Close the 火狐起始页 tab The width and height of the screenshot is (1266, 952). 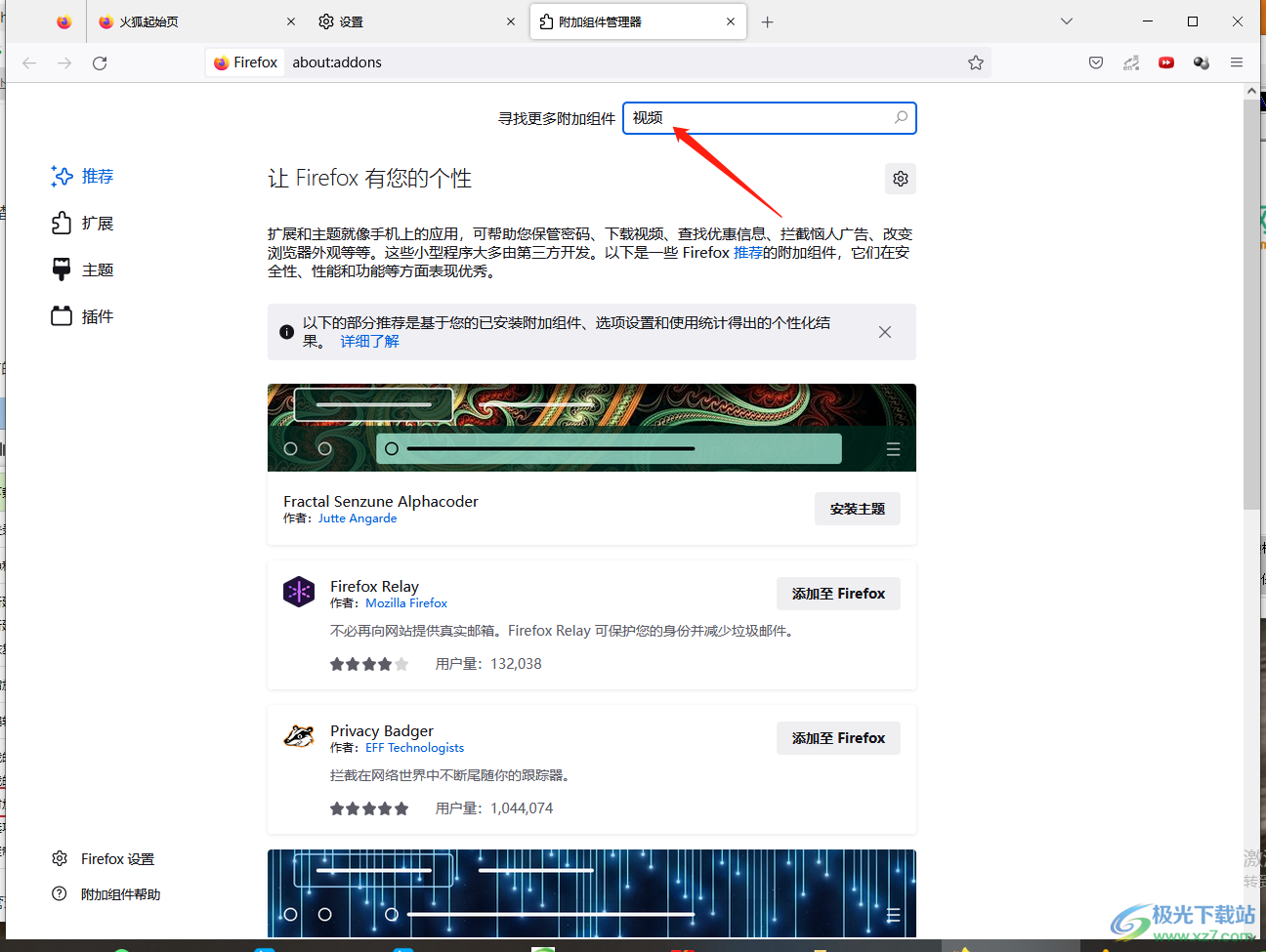click(291, 21)
